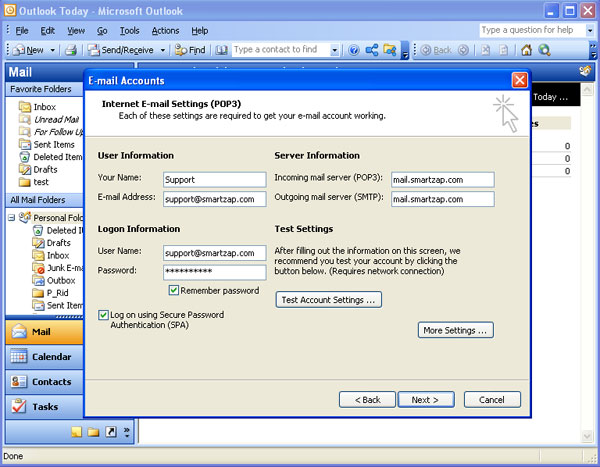
Task: Click the E-mail Address field
Action: pos(215,199)
